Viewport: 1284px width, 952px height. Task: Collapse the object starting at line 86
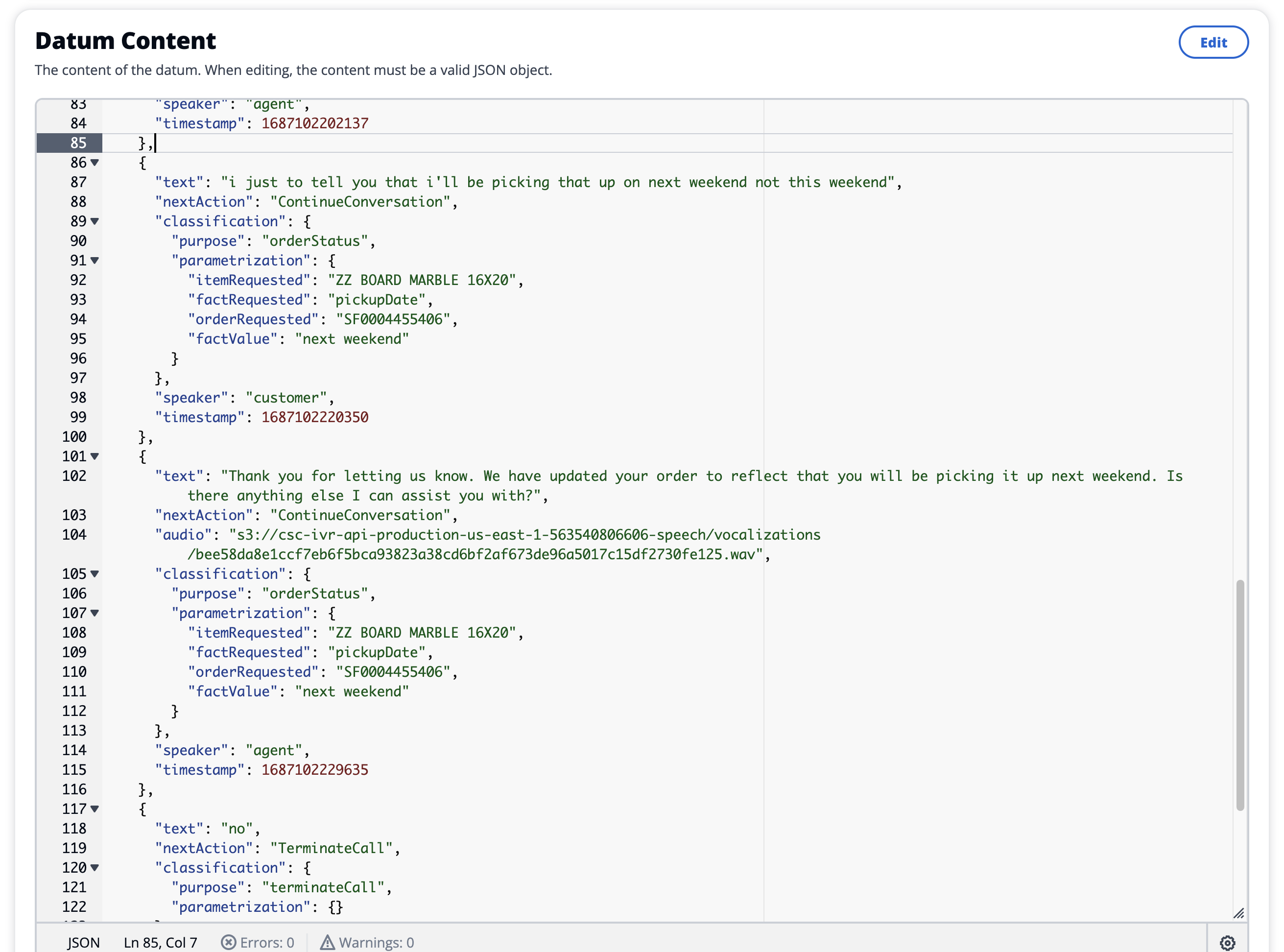[x=95, y=163]
